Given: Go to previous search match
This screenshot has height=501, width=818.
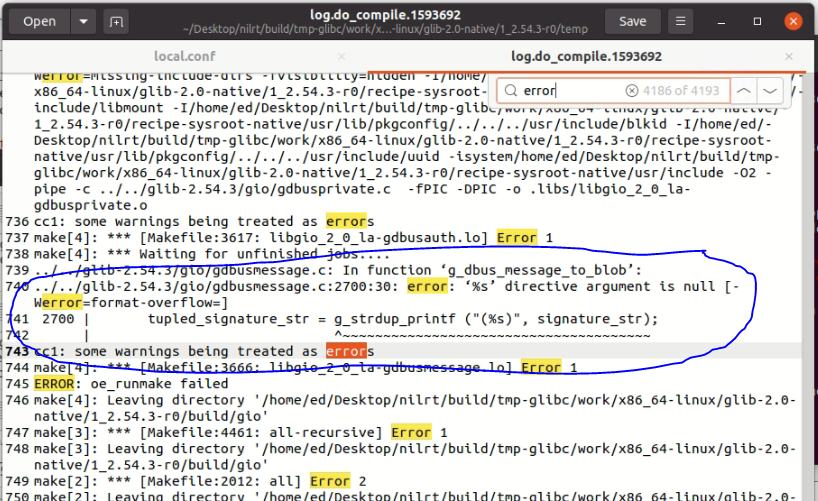Looking at the screenshot, I should tap(744, 91).
